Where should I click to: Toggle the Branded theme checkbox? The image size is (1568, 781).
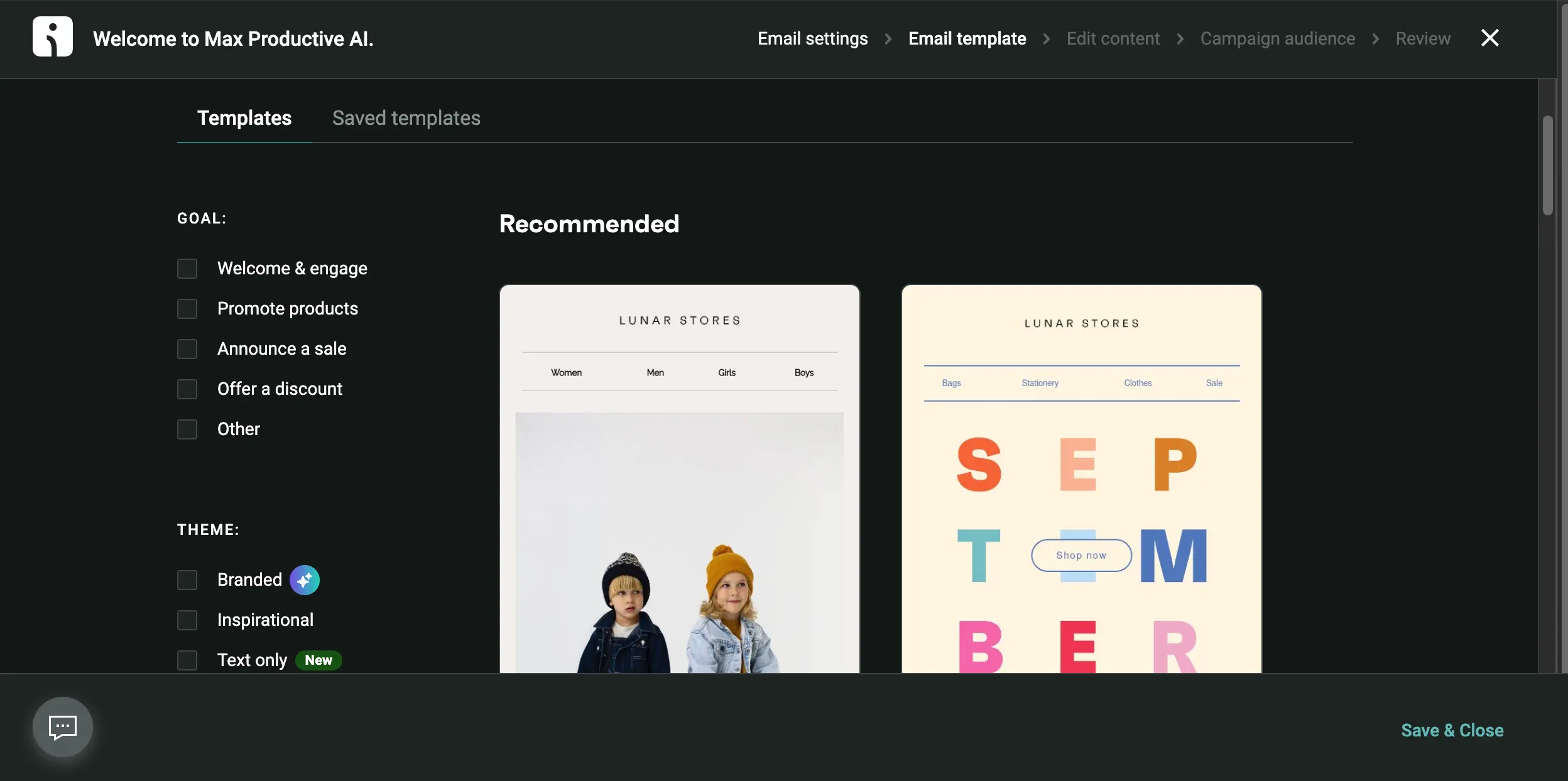(187, 580)
